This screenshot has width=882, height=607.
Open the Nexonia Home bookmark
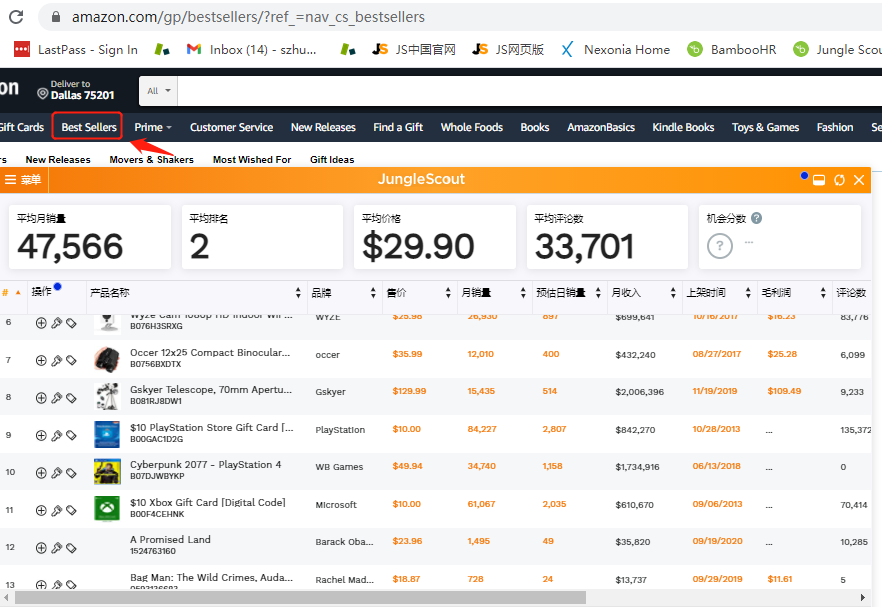click(x=615, y=49)
